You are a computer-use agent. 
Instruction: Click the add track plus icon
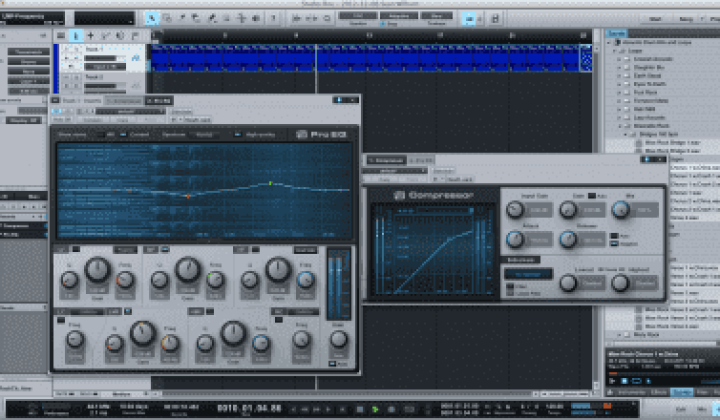[x=91, y=35]
